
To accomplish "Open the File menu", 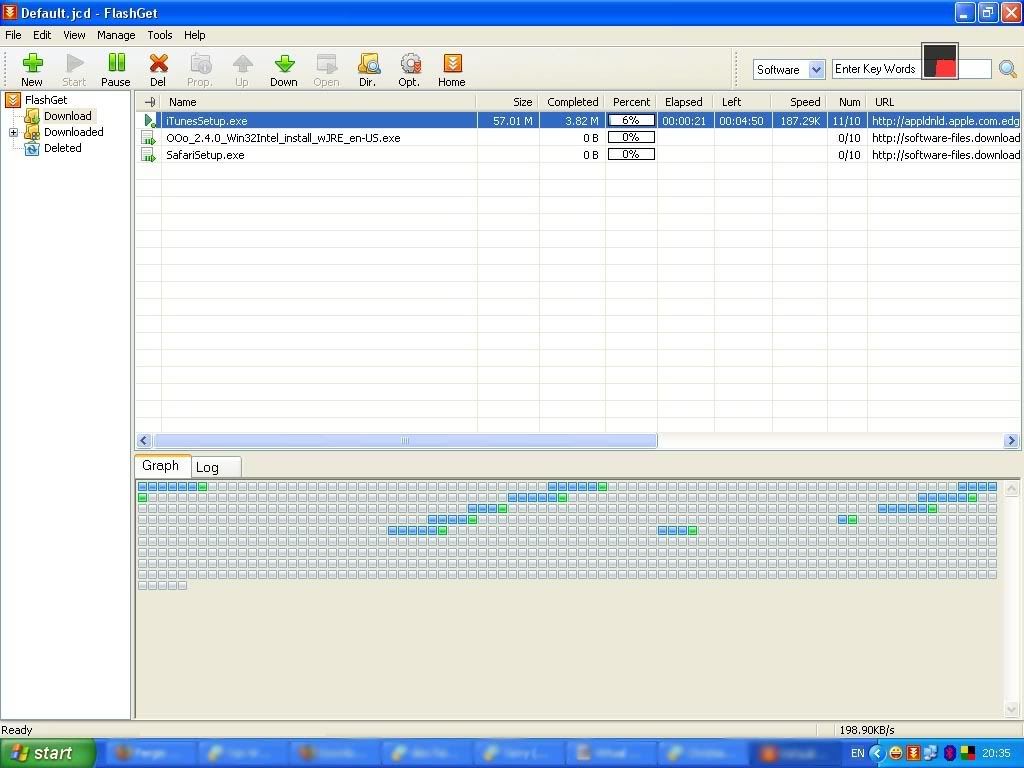I will tap(13, 35).
